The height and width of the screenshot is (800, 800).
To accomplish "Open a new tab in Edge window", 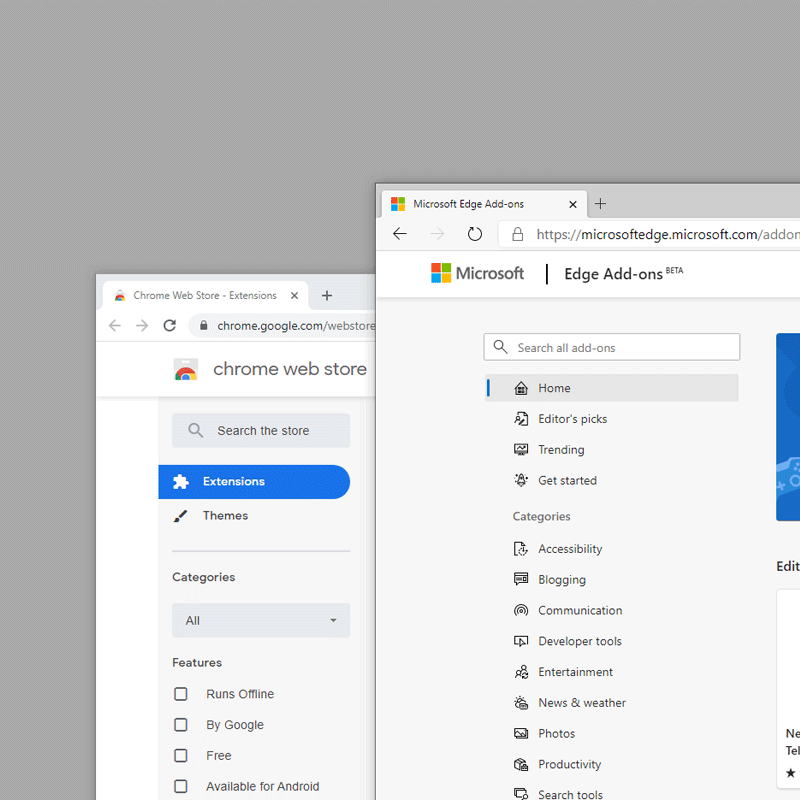I will pos(601,204).
